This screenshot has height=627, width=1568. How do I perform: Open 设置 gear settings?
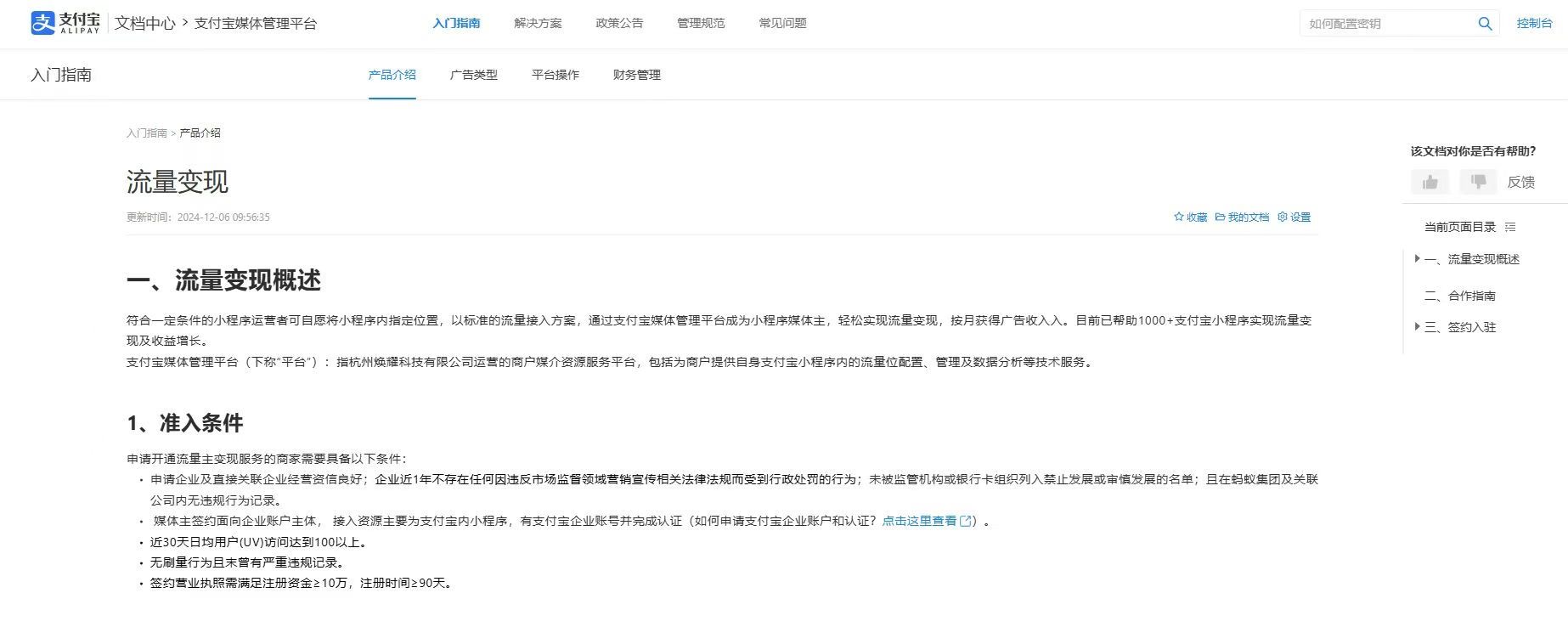click(x=1294, y=217)
